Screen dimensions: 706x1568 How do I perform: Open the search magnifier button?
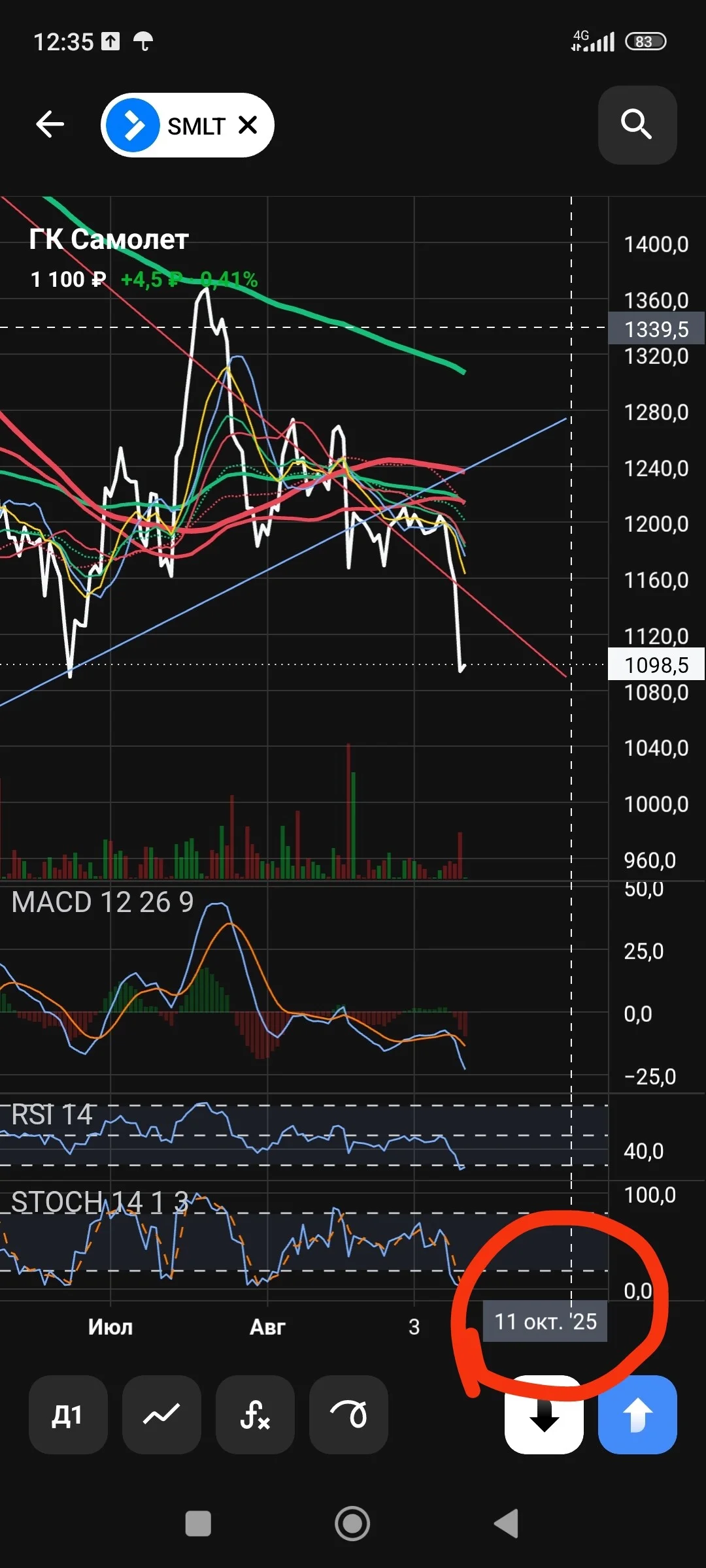(x=637, y=125)
